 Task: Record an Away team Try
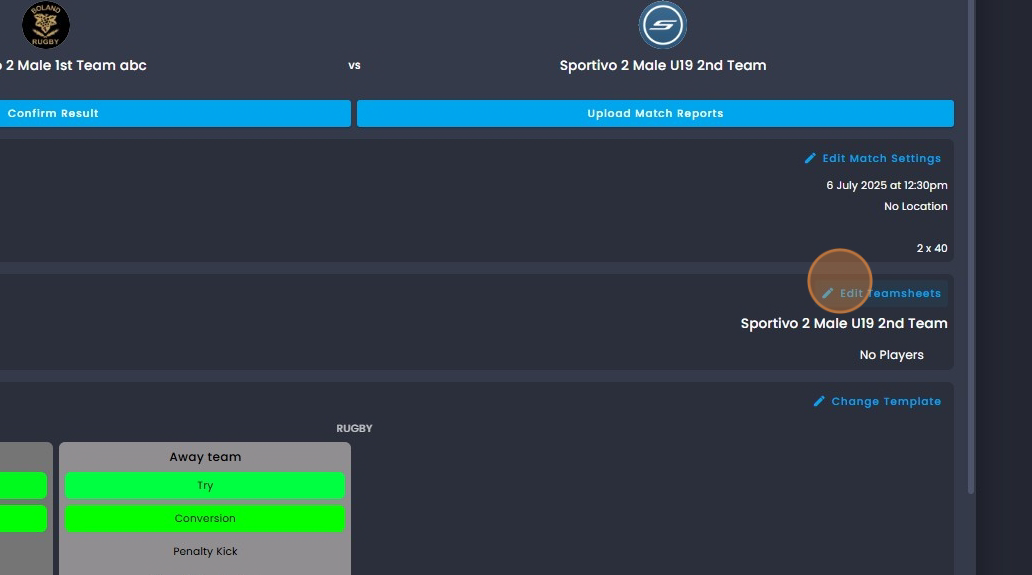click(205, 486)
